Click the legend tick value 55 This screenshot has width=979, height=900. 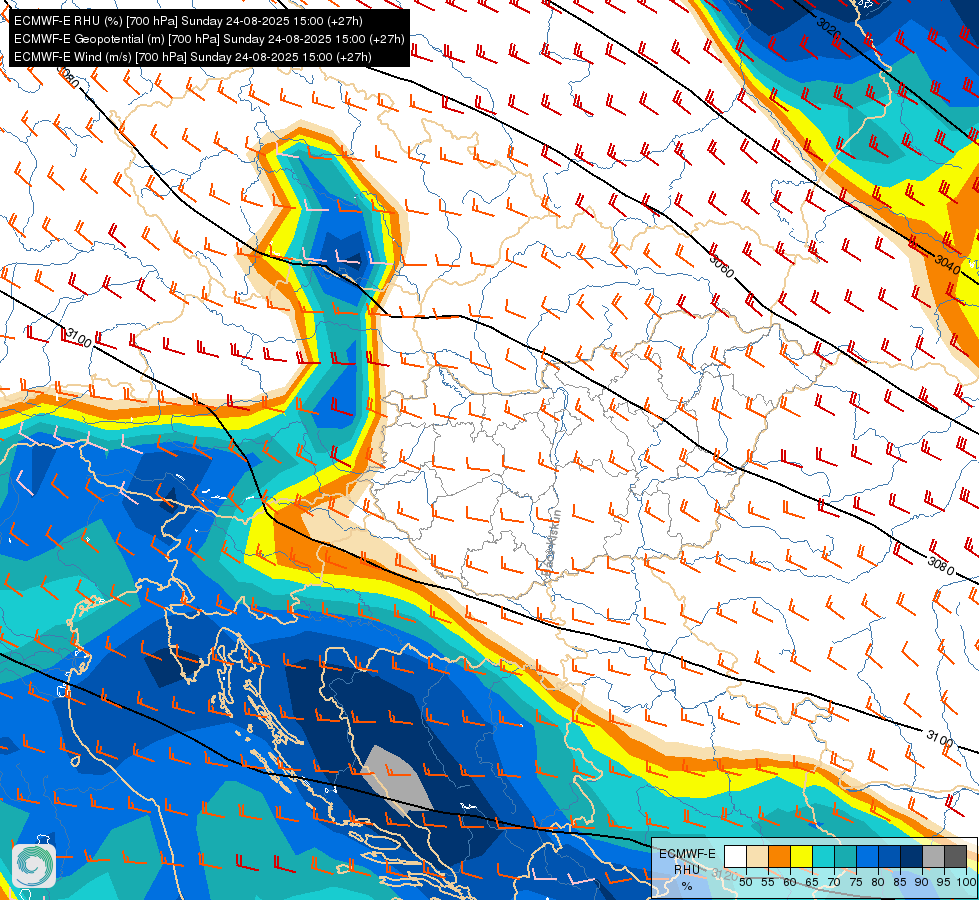click(767, 882)
